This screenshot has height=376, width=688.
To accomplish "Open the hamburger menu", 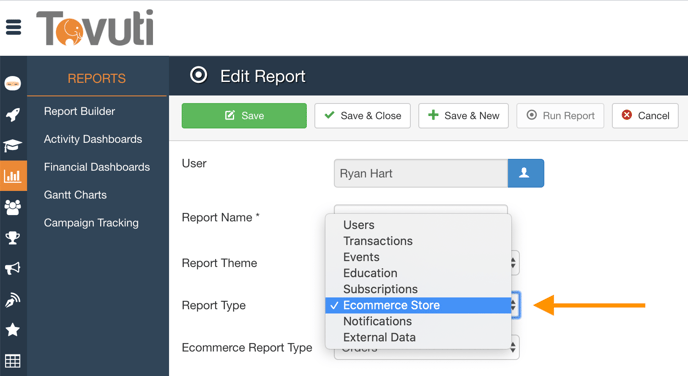I will coord(14,27).
